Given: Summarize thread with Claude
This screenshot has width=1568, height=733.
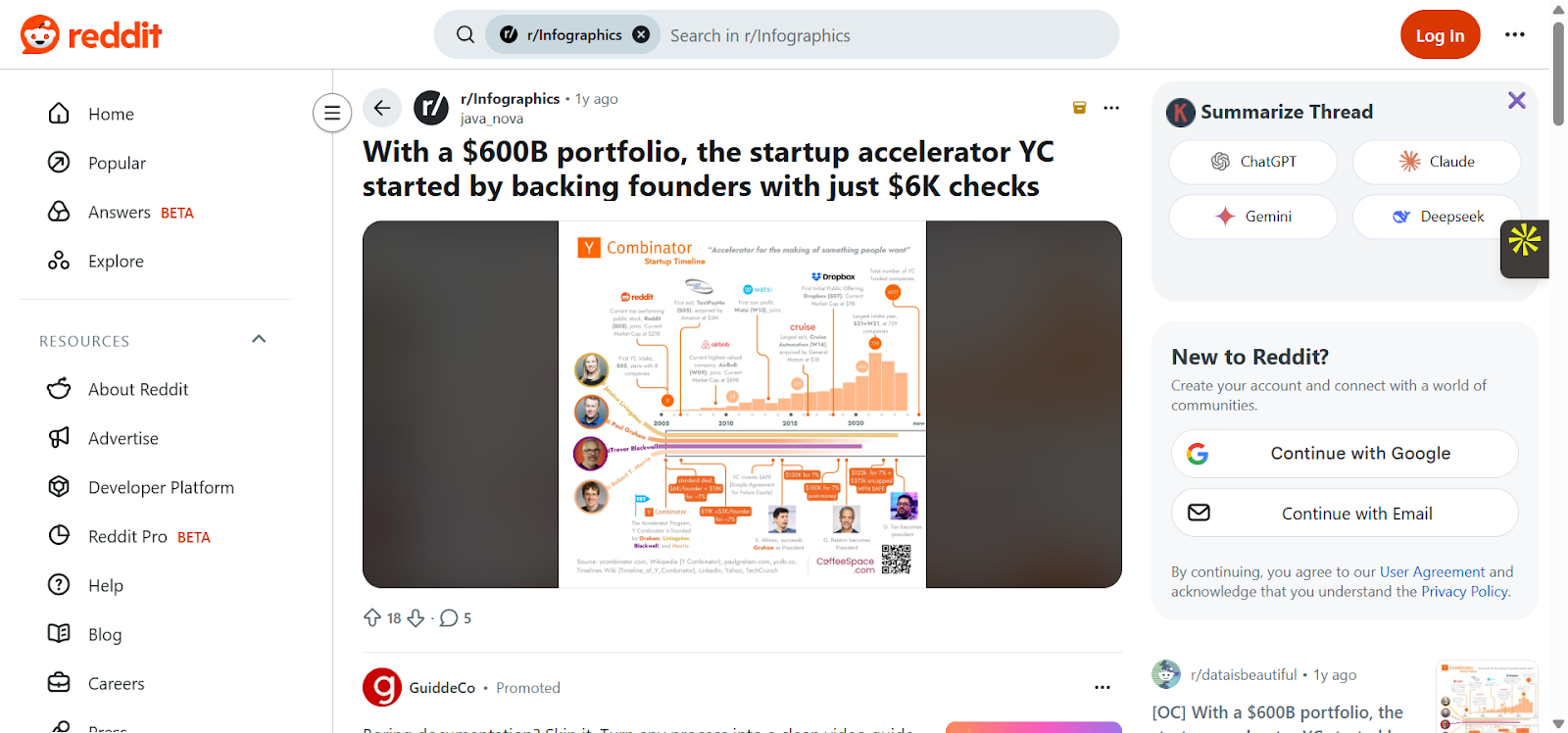Looking at the screenshot, I should tap(1436, 162).
